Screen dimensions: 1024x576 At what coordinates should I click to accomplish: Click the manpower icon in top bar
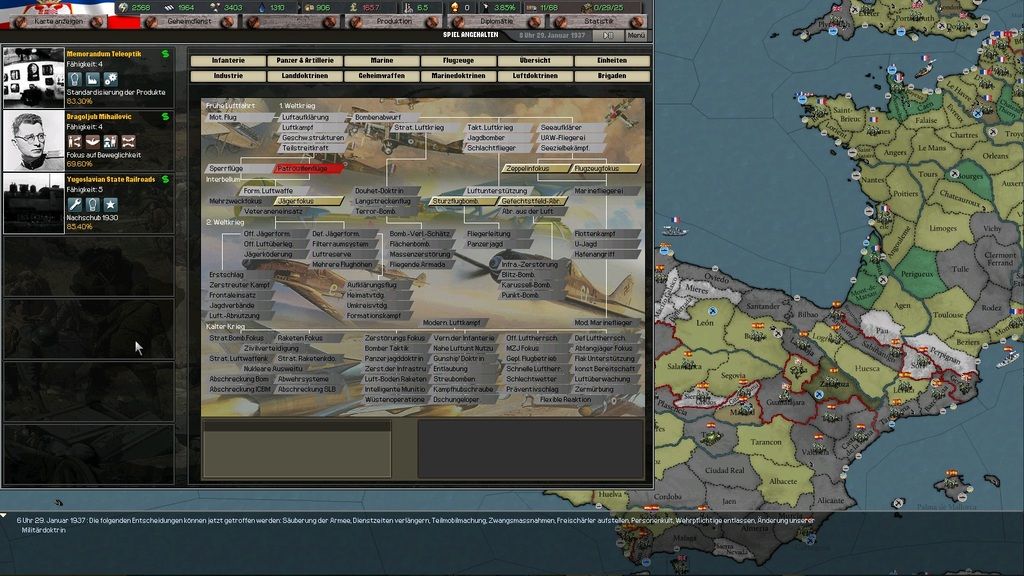408,7
